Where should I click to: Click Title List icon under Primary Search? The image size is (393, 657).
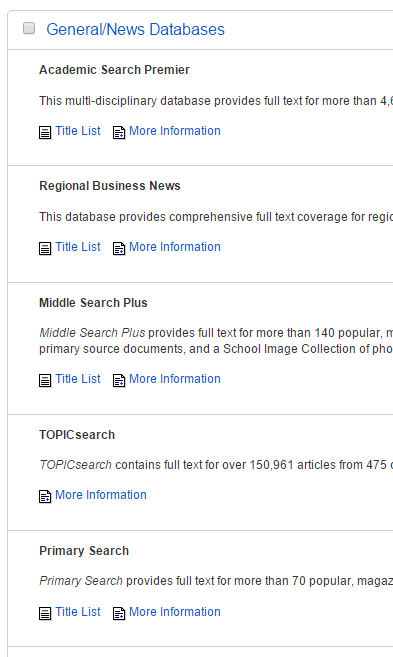45,613
